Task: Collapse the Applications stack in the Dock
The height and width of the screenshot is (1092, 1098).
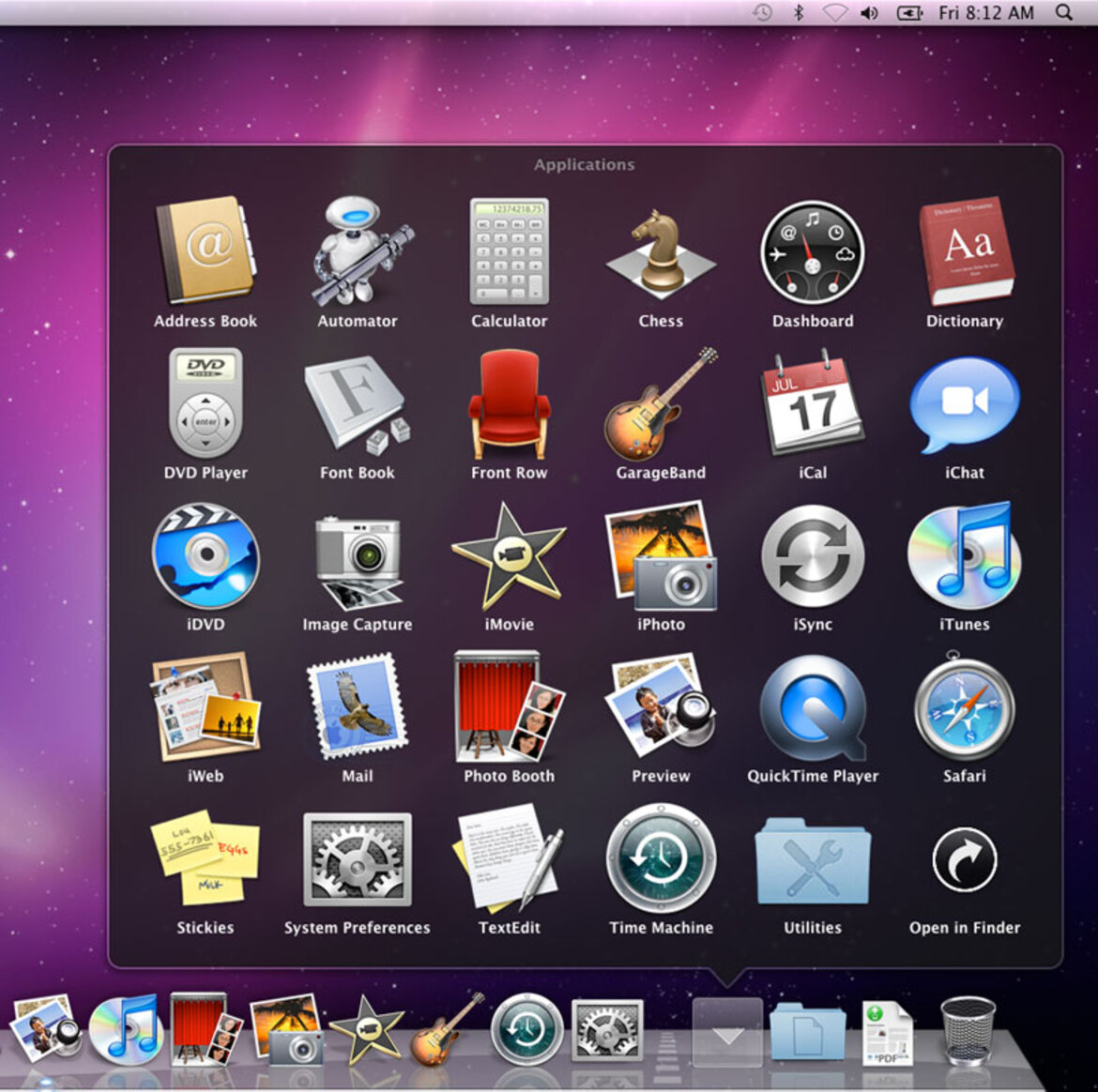Action: pos(727,1033)
